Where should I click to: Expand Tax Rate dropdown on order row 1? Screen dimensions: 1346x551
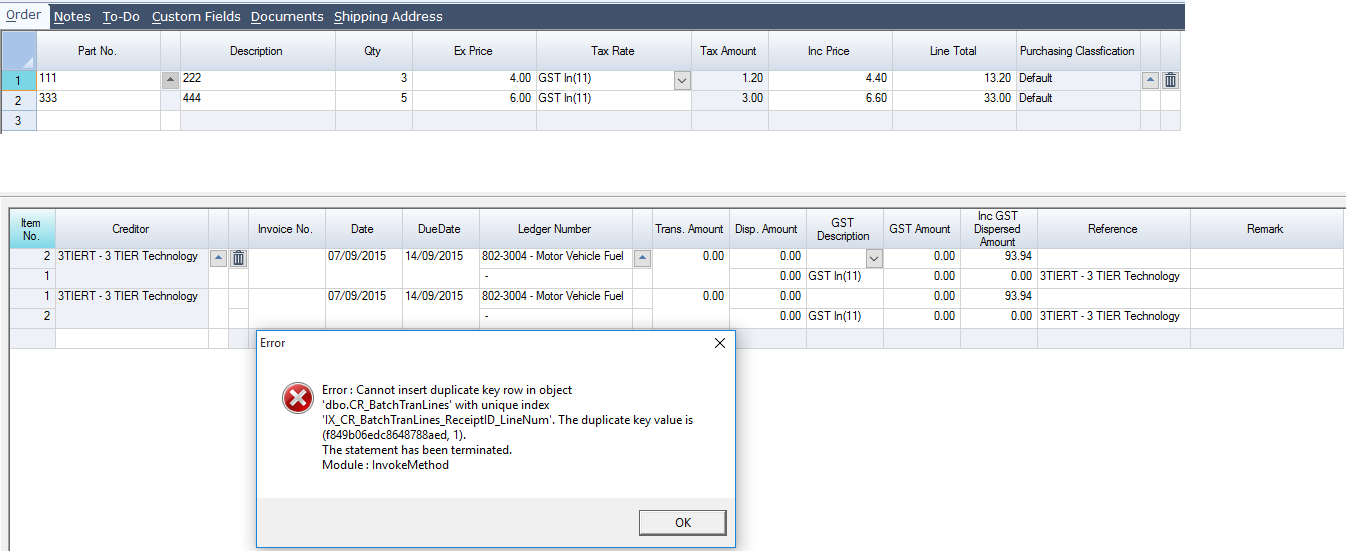pyautogui.click(x=682, y=80)
